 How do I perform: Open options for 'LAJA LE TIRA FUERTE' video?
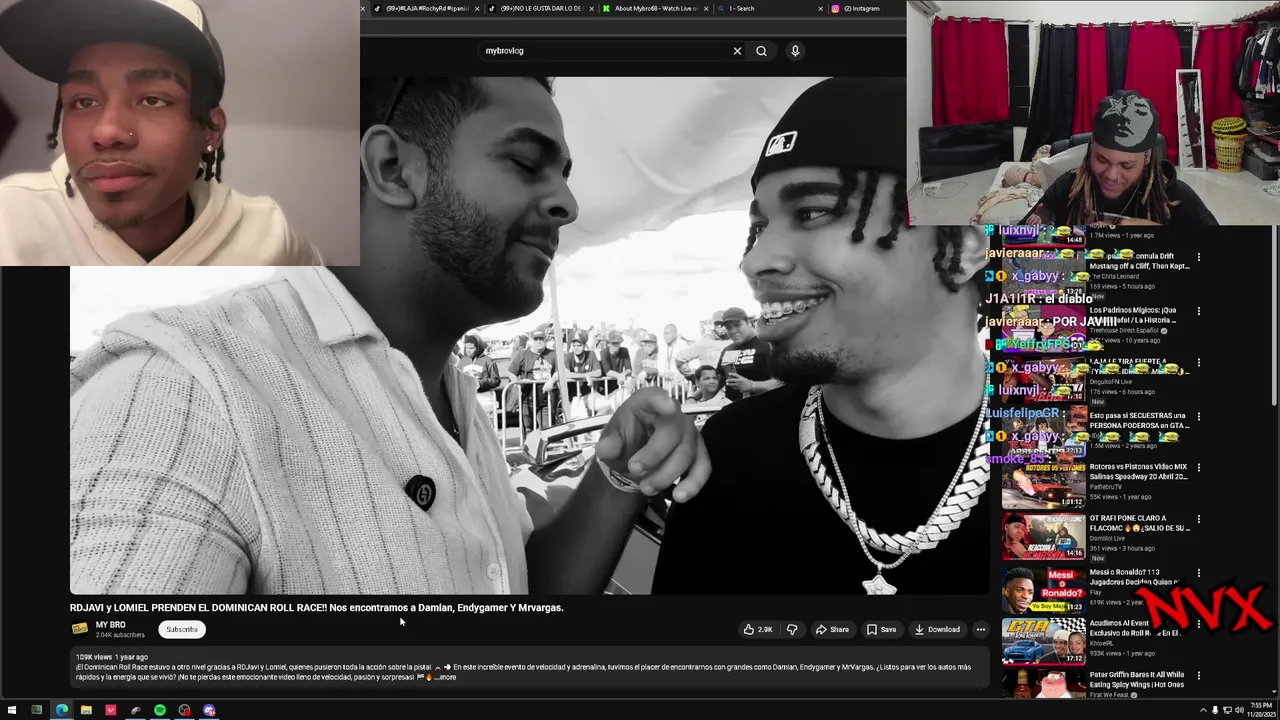pyautogui.click(x=1199, y=364)
